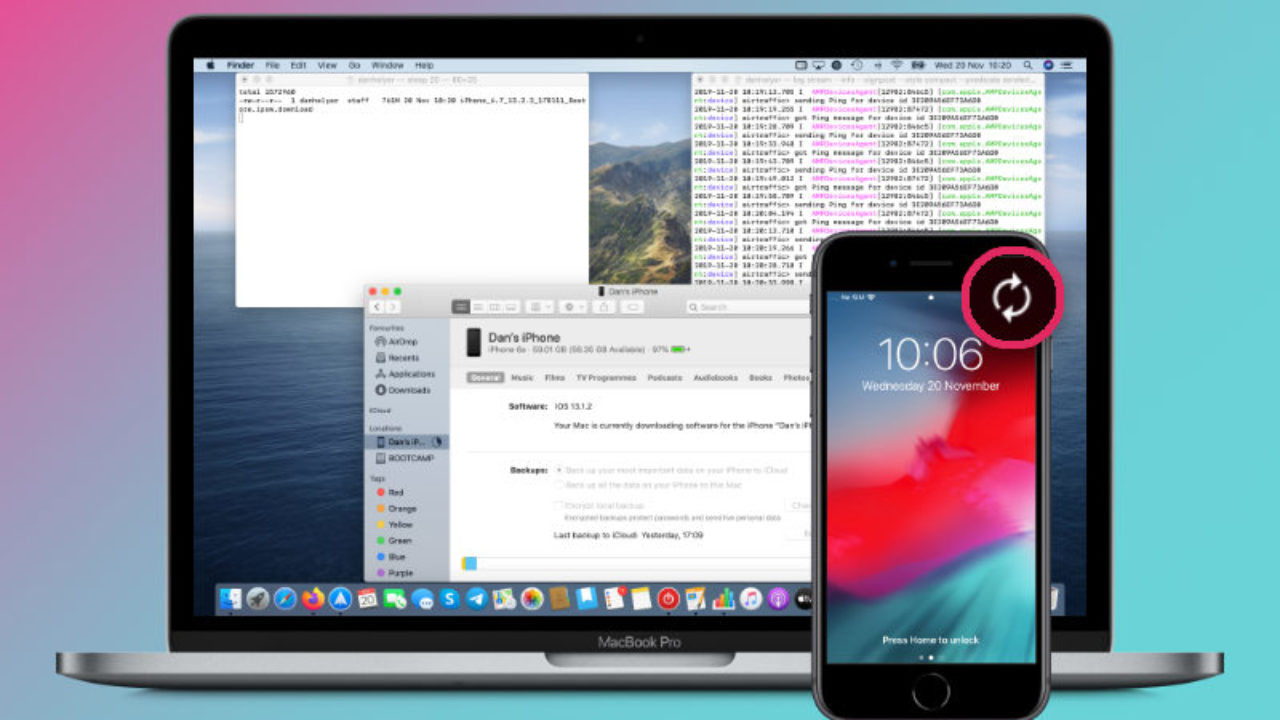Launch Music app from the Dock
Image resolution: width=1280 pixels, height=720 pixels.
click(750, 599)
